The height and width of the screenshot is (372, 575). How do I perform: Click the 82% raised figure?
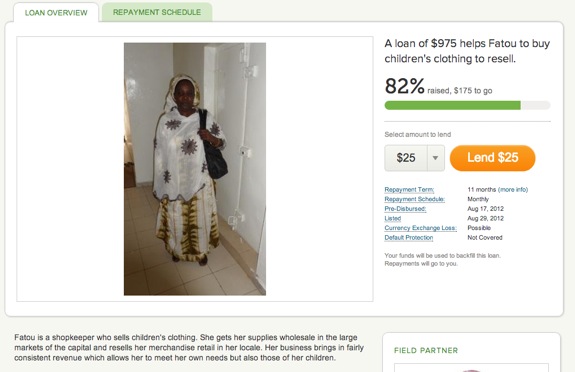(404, 86)
